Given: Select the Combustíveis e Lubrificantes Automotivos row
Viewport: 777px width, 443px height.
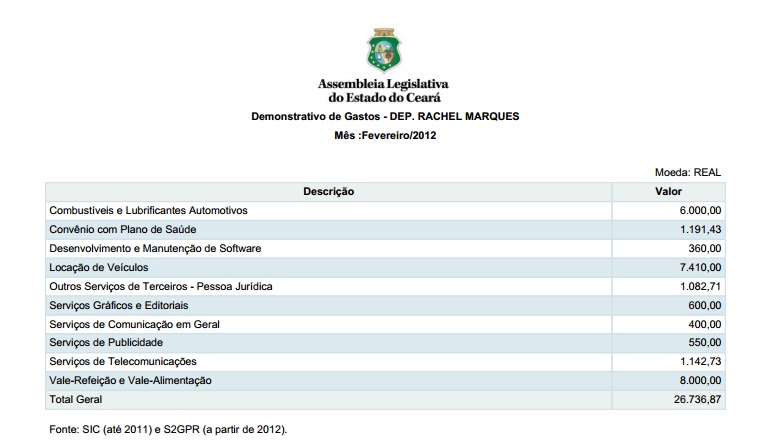Looking at the screenshot, I should 148,210.
